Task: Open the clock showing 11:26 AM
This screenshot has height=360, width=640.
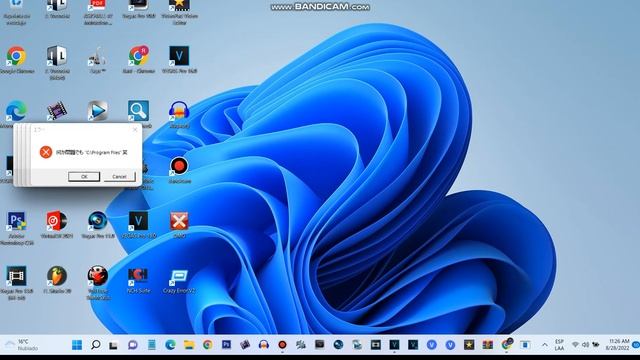Action: 617,345
